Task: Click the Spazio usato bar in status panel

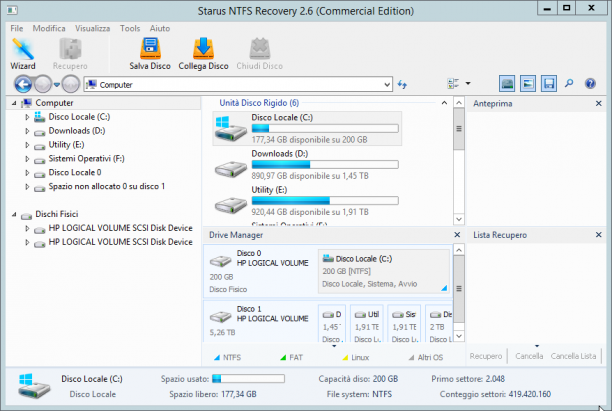Action: coord(248,379)
